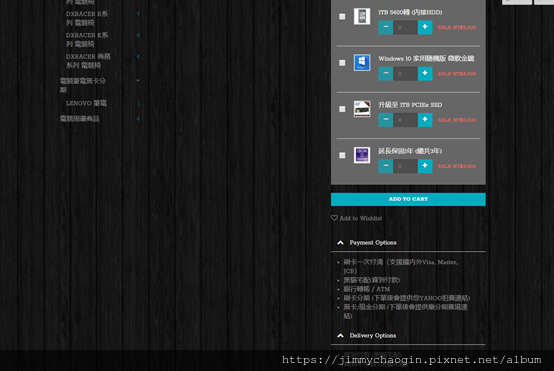
Task: Decrease quantity of 延長保固 warranty
Action: 385,166
